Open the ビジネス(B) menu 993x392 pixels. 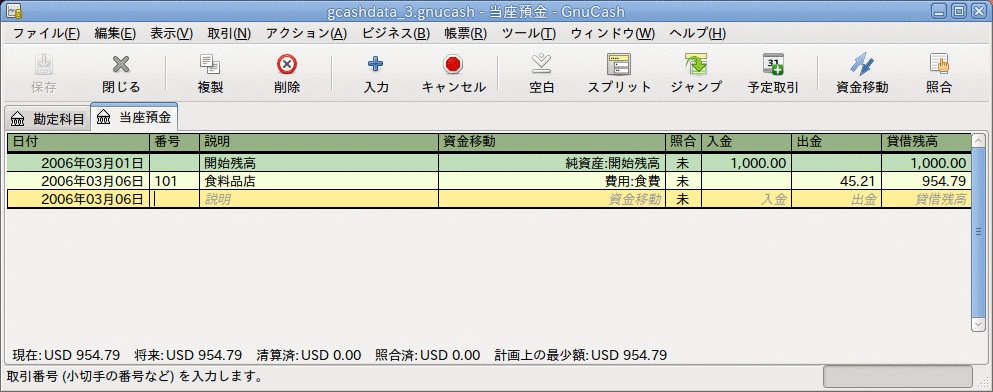[x=396, y=34]
